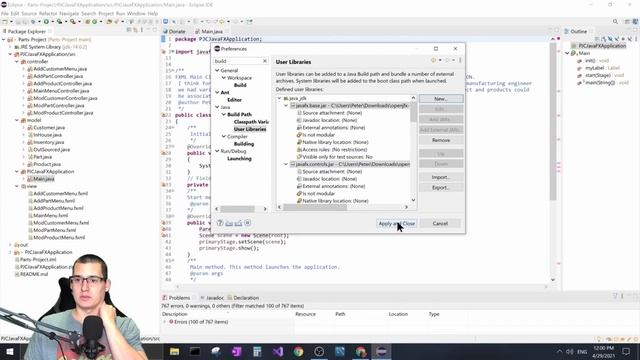The width and height of the screenshot is (640, 360).
Task: Collapse the Run/Debug node in Preferences tree
Action: pos(217,151)
